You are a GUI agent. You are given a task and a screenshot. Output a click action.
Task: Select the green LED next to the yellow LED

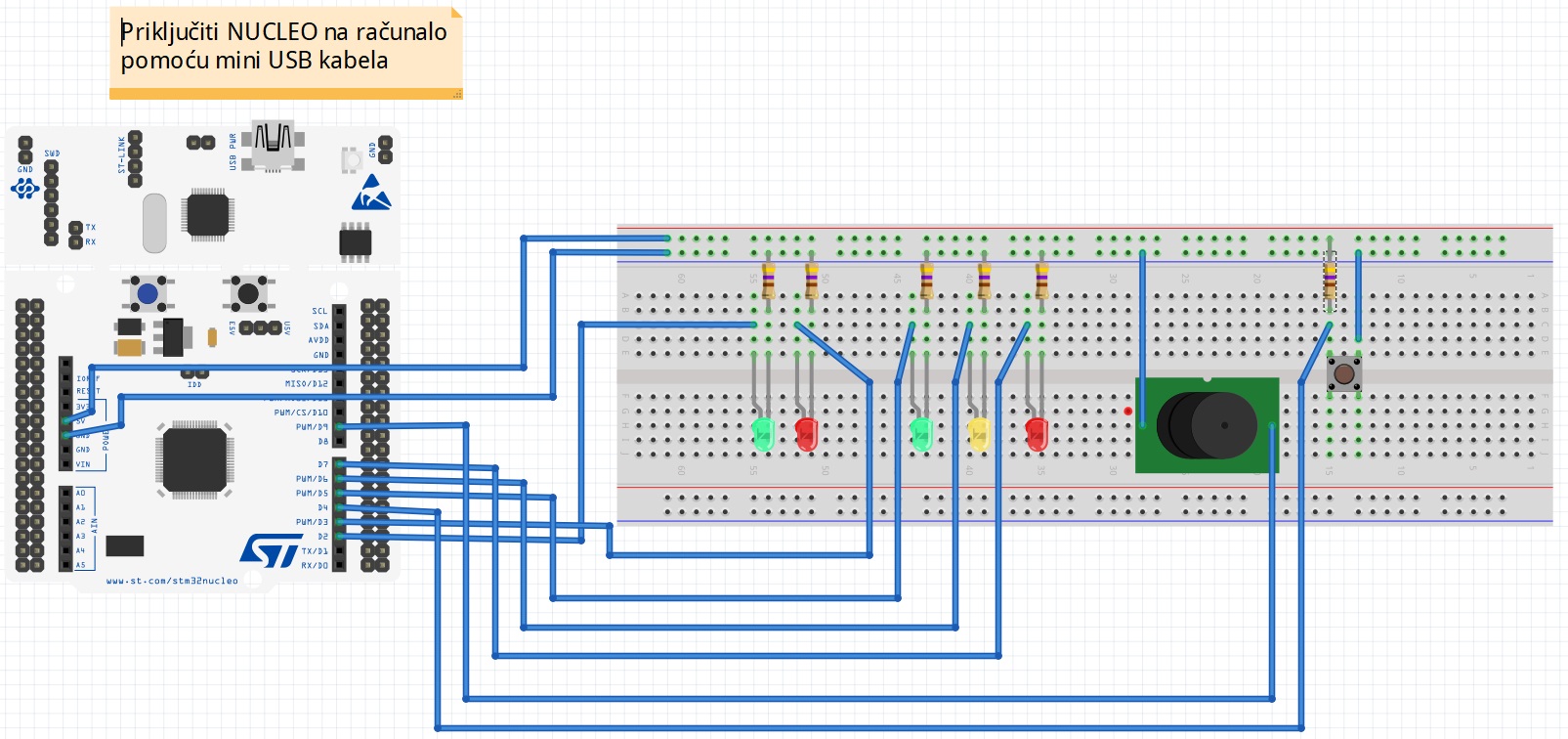pos(921,434)
